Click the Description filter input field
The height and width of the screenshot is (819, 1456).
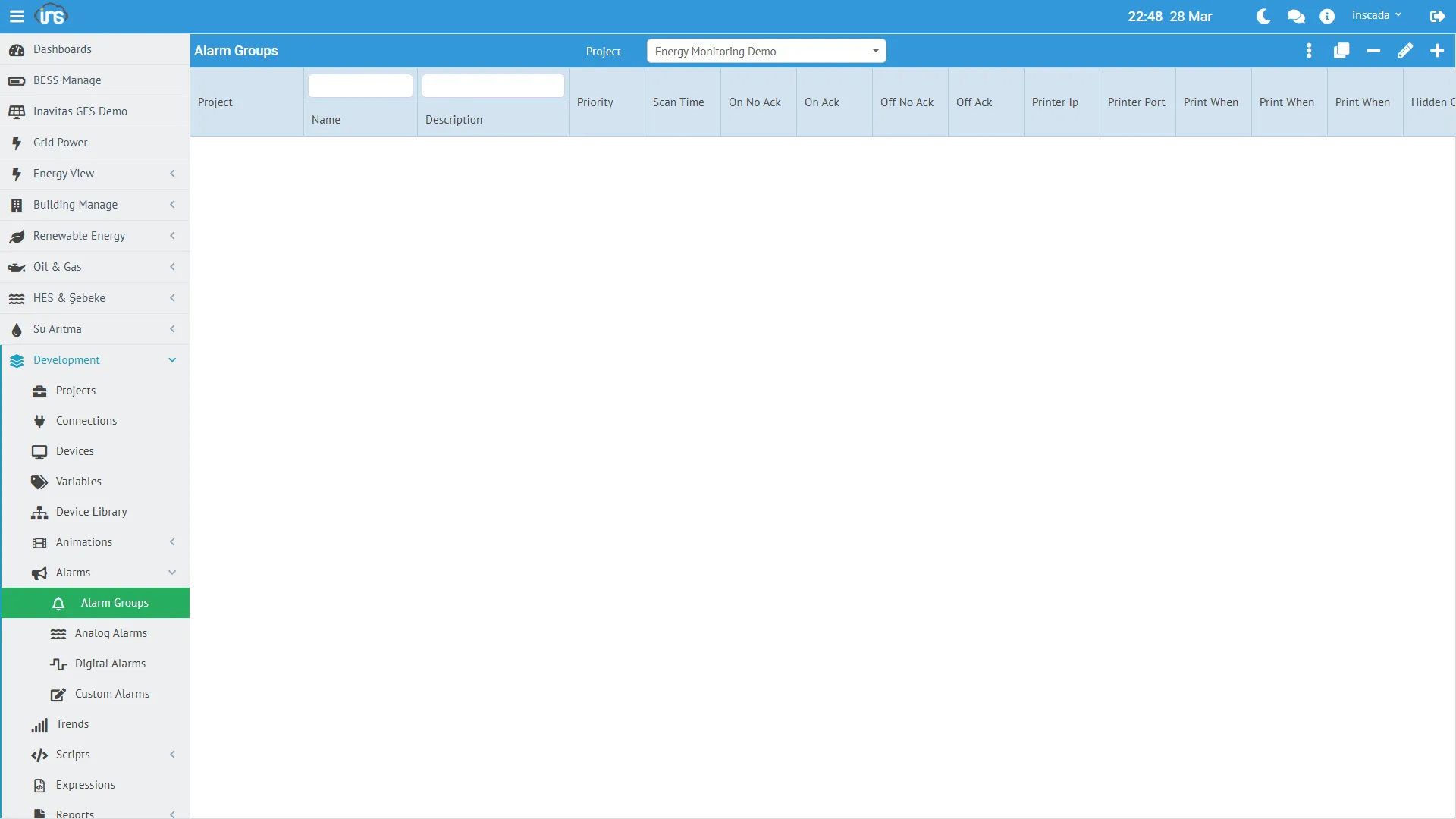[493, 86]
